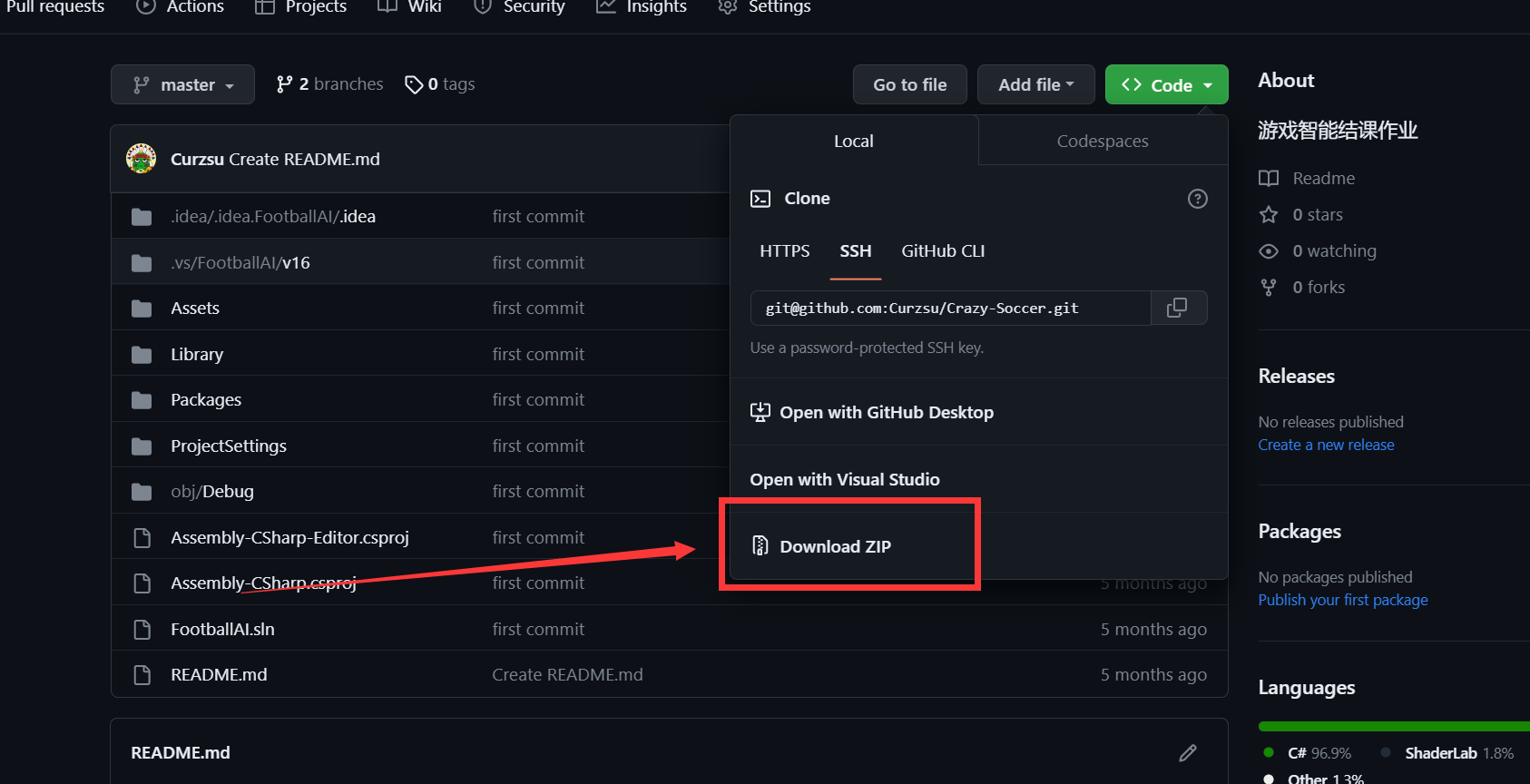Follow the Publish your first package link
Screen dimensions: 1530x784
coord(1343,600)
